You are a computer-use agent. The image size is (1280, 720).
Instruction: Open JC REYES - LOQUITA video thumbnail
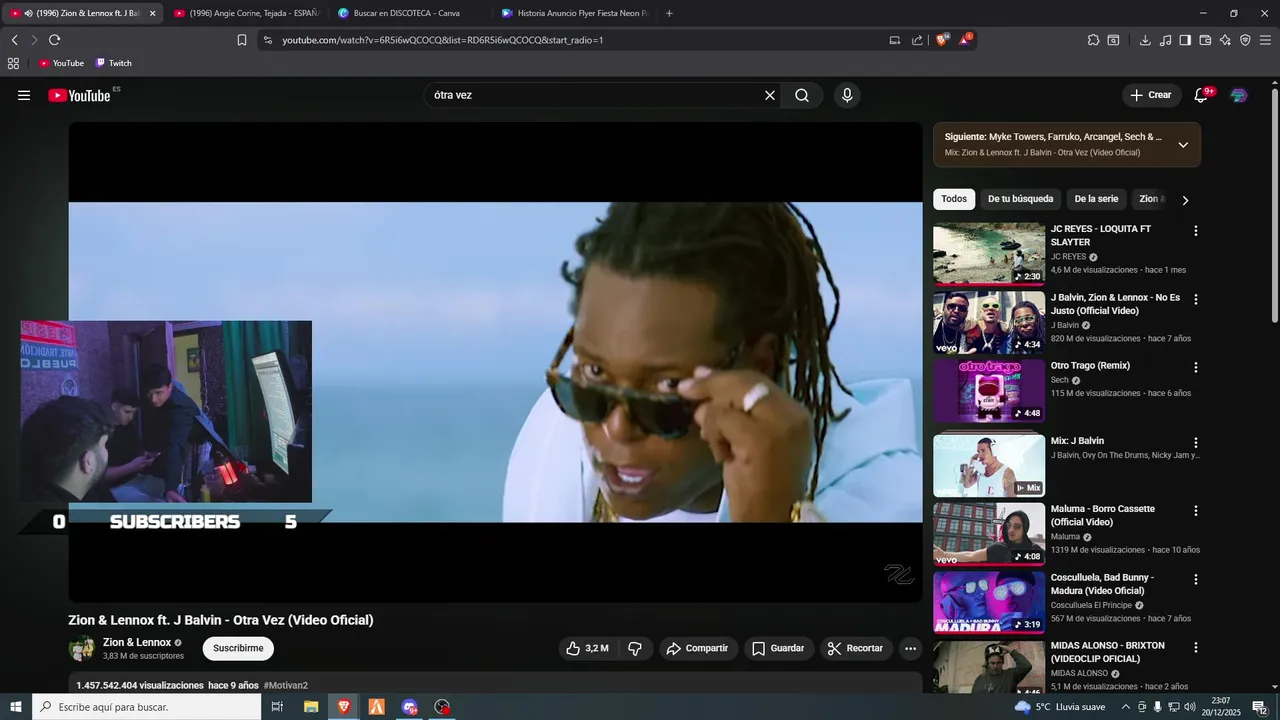coord(989,254)
